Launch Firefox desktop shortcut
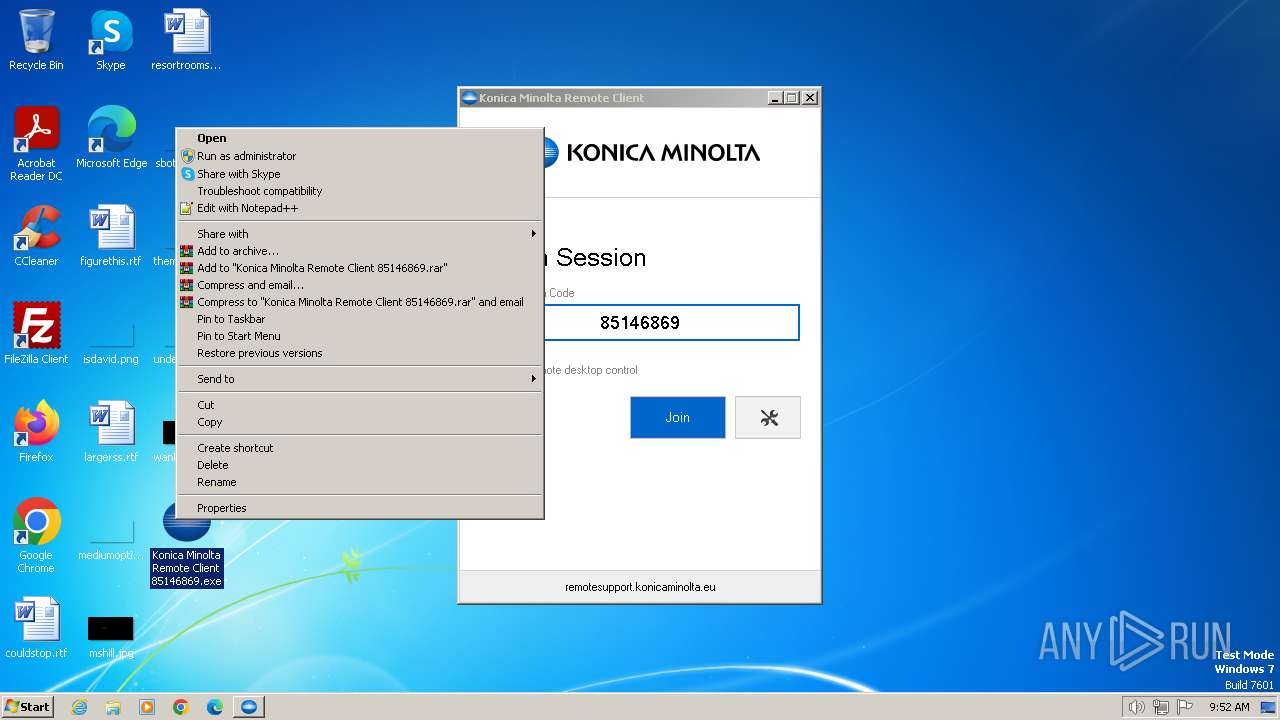Viewport: 1280px width, 720px height. 36,431
